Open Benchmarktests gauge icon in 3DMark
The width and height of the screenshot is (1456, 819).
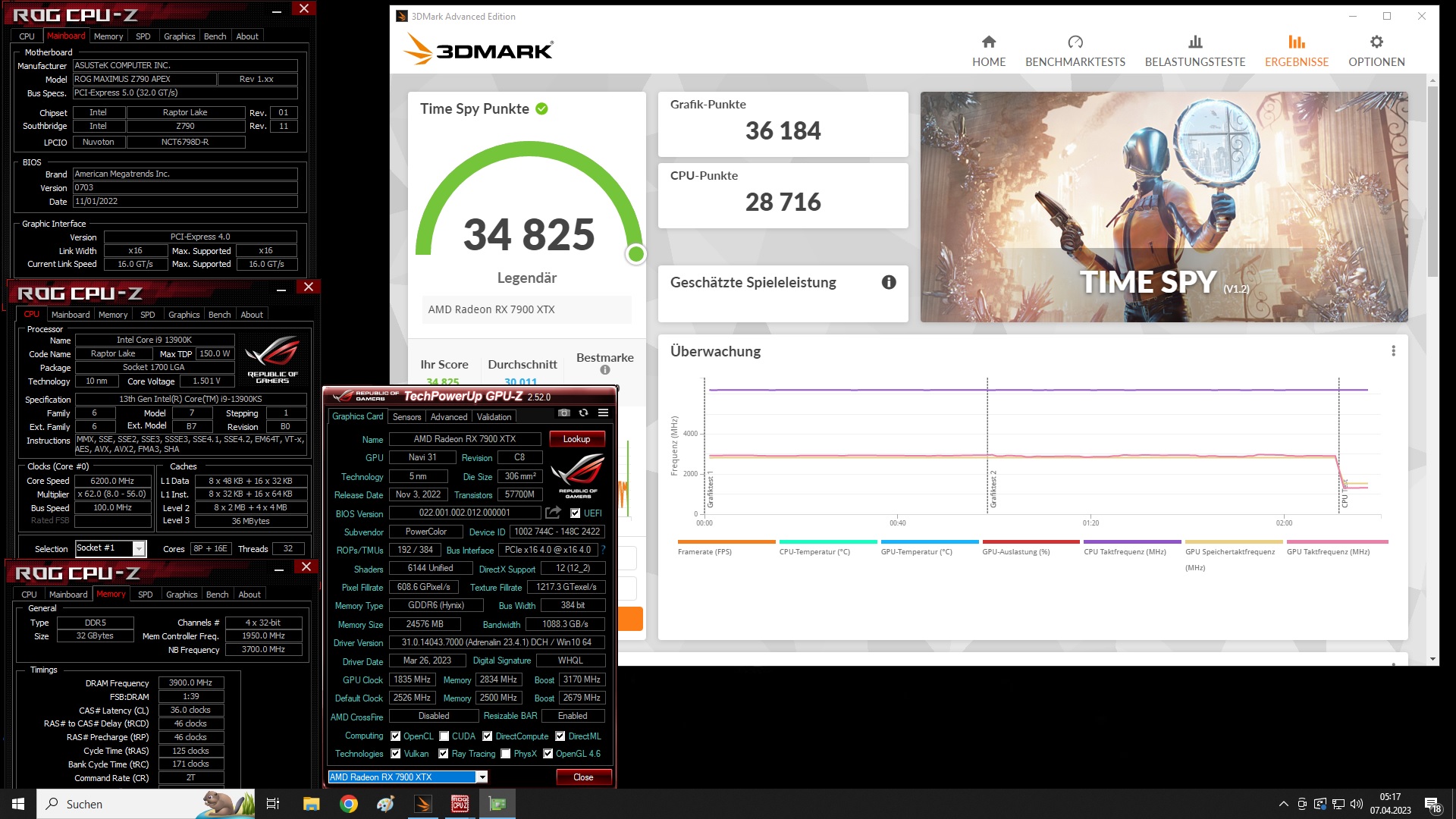(x=1075, y=42)
